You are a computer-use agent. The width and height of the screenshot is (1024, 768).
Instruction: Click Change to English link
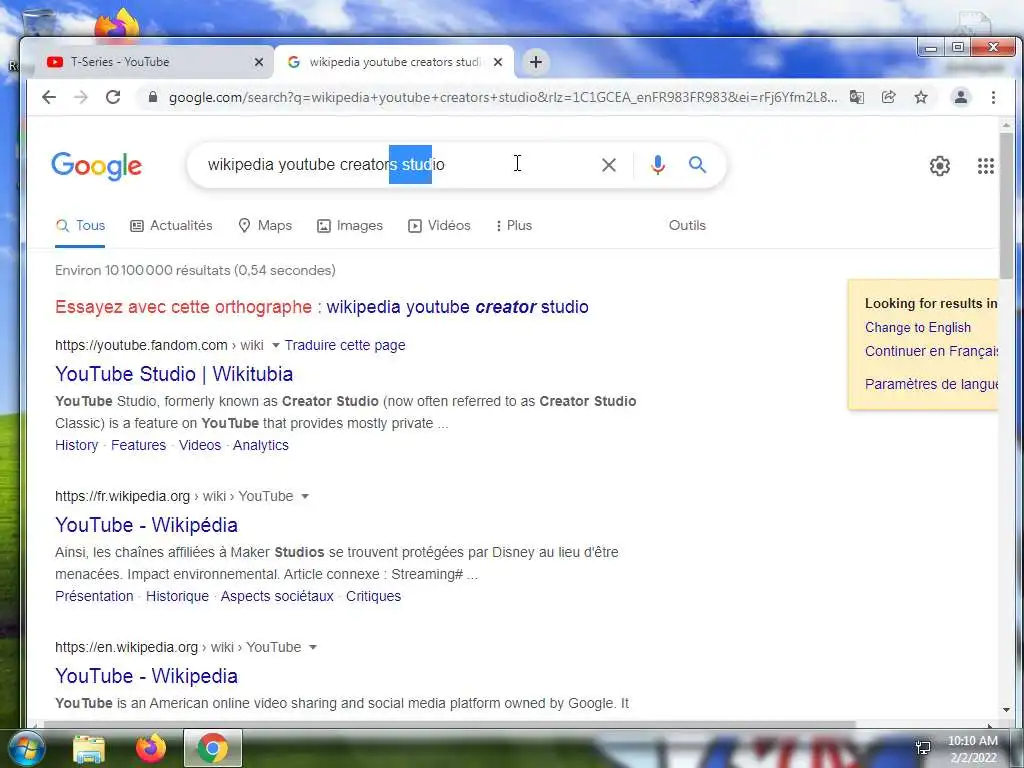point(918,327)
